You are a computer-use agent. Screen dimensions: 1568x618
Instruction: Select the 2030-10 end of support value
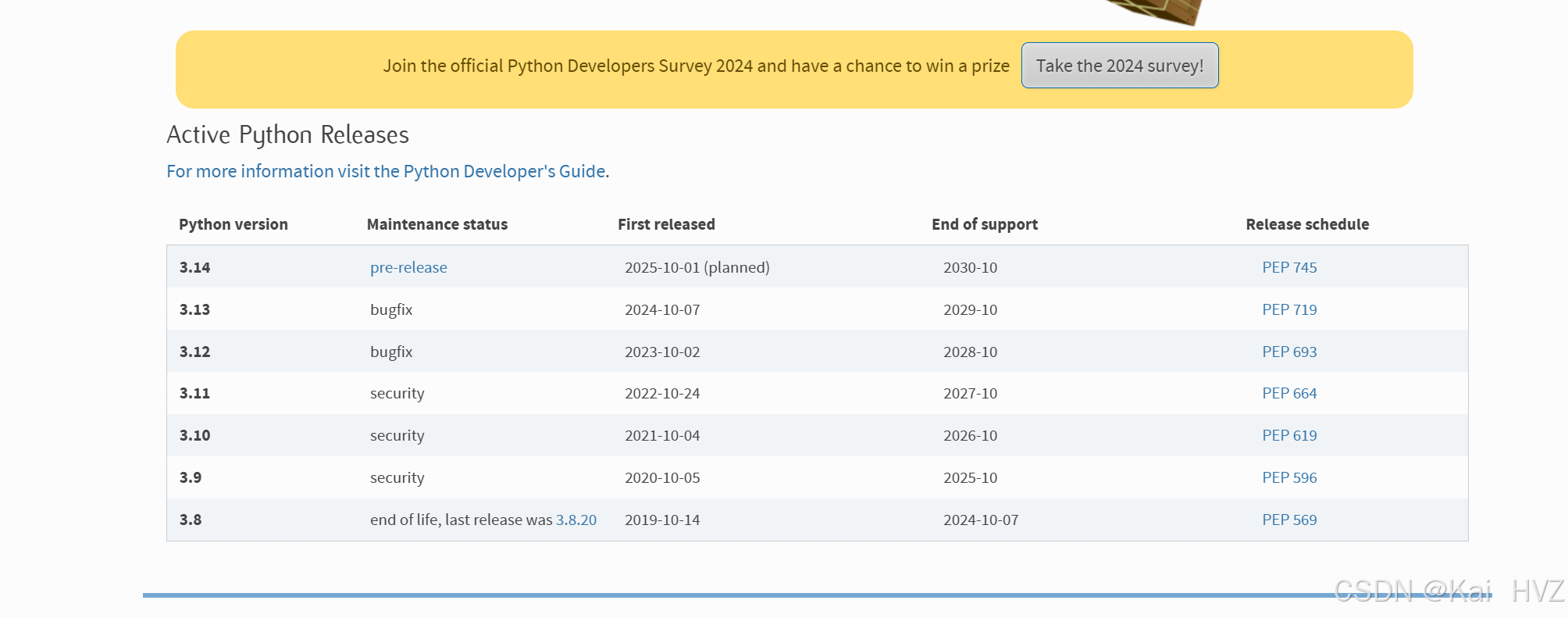pos(971,267)
